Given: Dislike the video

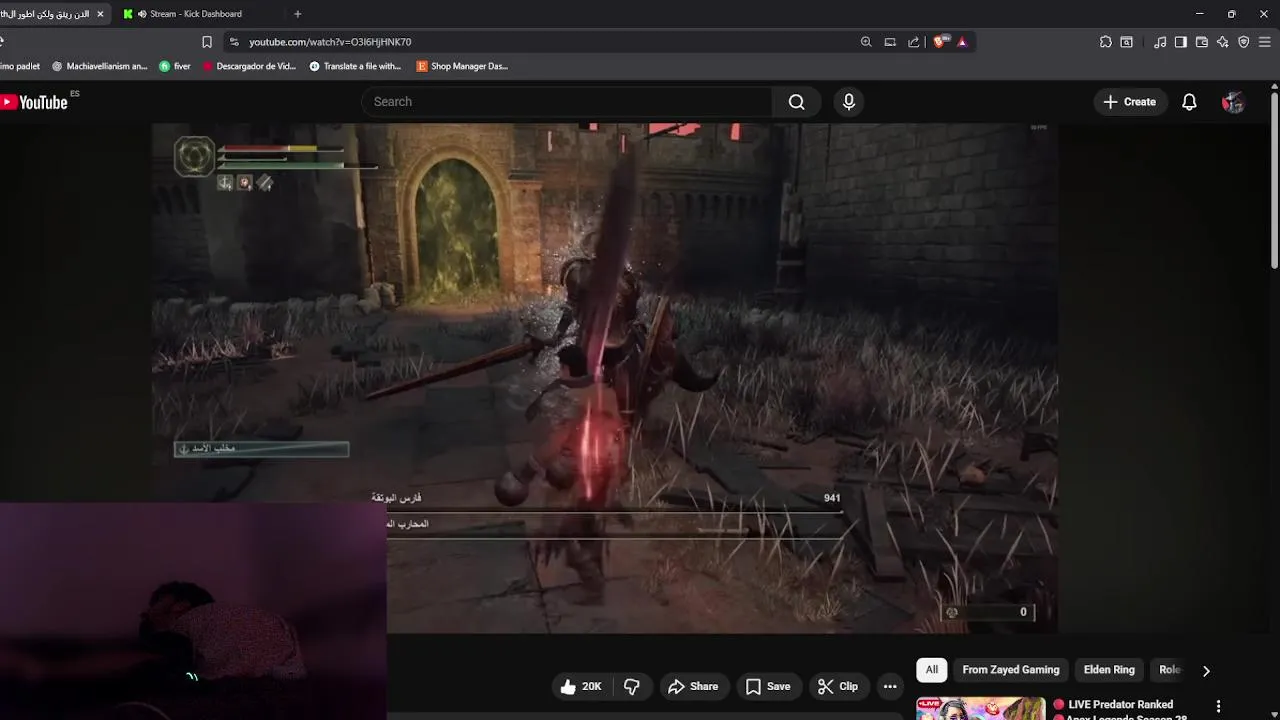Looking at the screenshot, I should (632, 686).
